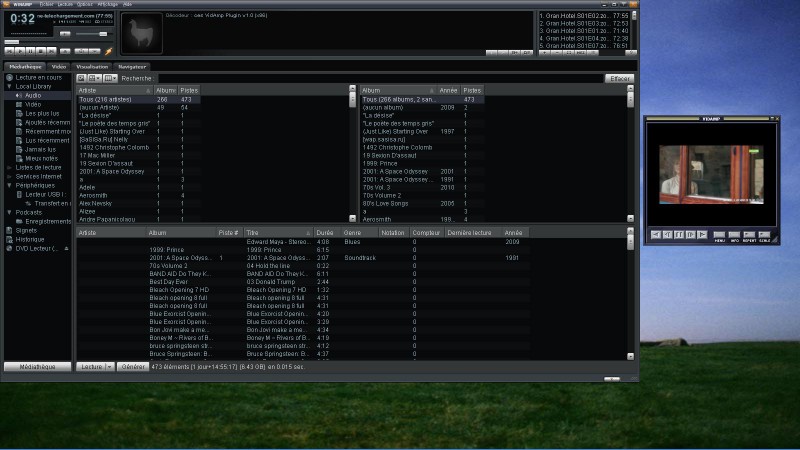800x450 pixels.
Task: Switch to the Visualisation tab
Action: click(x=92, y=67)
